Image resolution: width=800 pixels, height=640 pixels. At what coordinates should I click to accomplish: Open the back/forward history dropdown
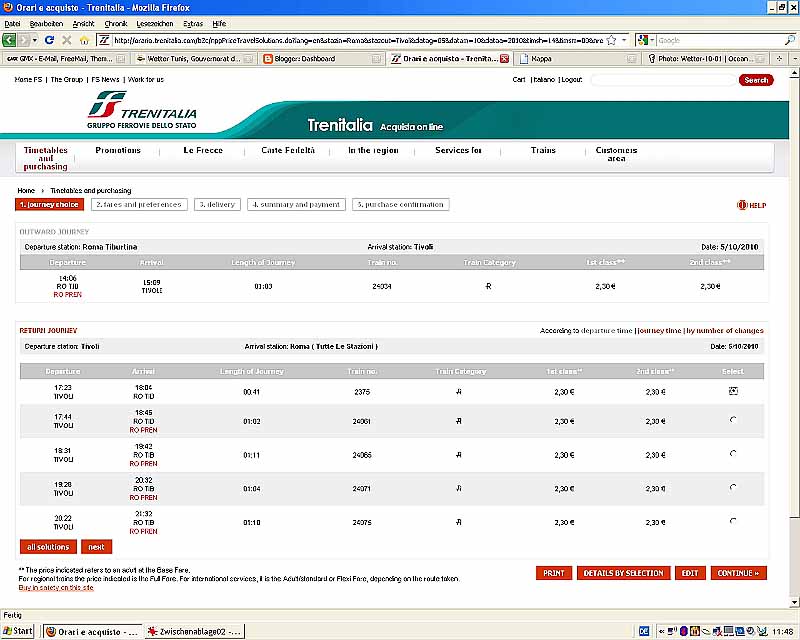35,40
